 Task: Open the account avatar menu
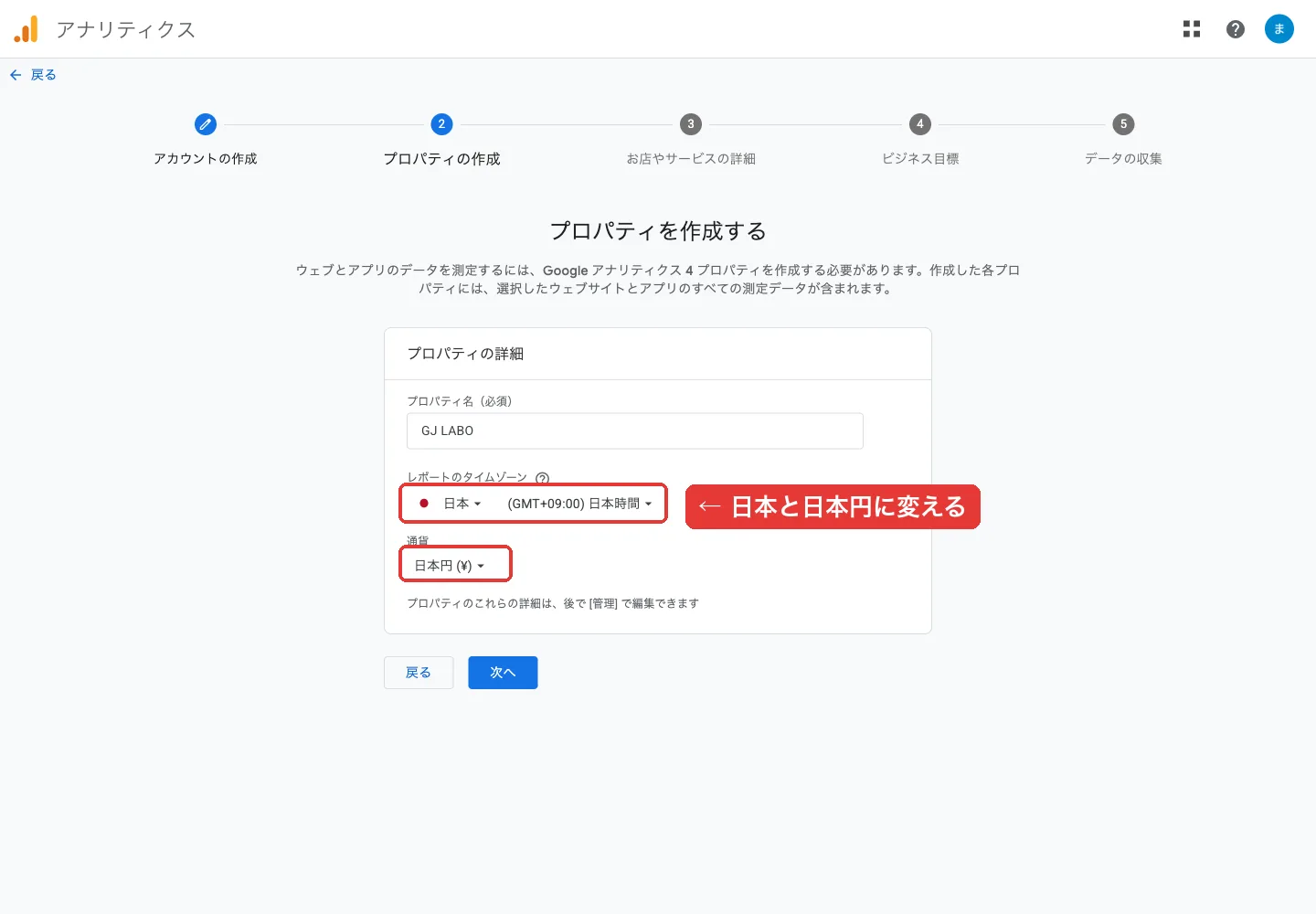pyautogui.click(x=1279, y=29)
